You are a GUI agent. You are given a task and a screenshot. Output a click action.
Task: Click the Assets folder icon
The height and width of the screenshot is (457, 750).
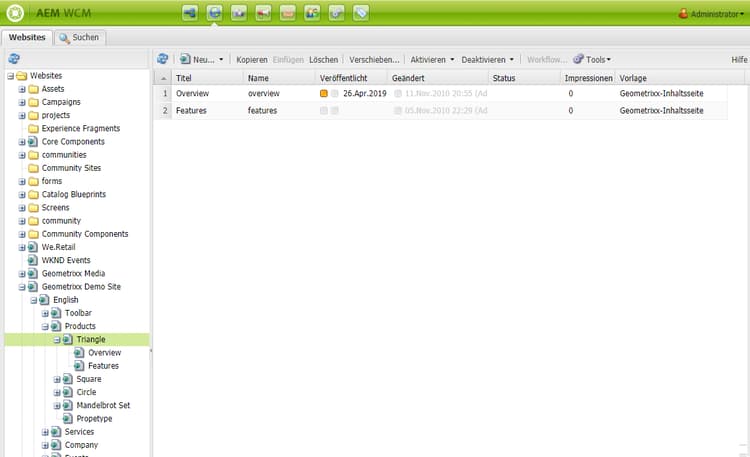point(33,89)
